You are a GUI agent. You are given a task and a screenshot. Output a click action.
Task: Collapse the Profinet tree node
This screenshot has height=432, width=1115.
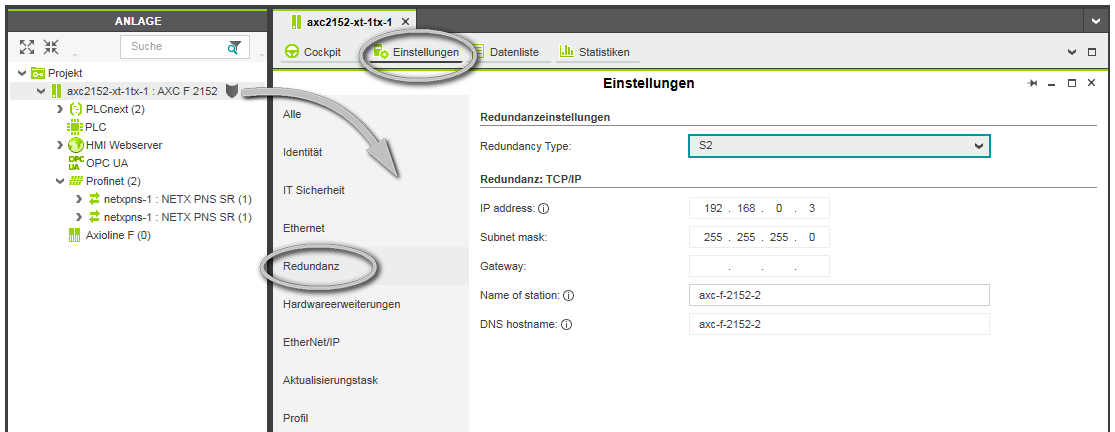(x=60, y=181)
